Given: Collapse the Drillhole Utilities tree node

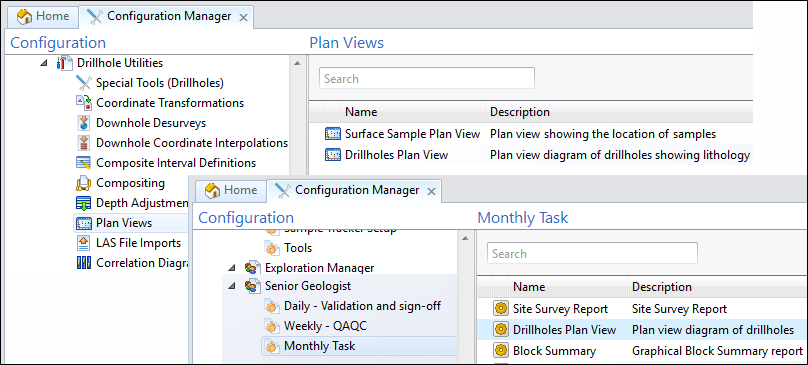Looking at the screenshot, I should click(43, 63).
